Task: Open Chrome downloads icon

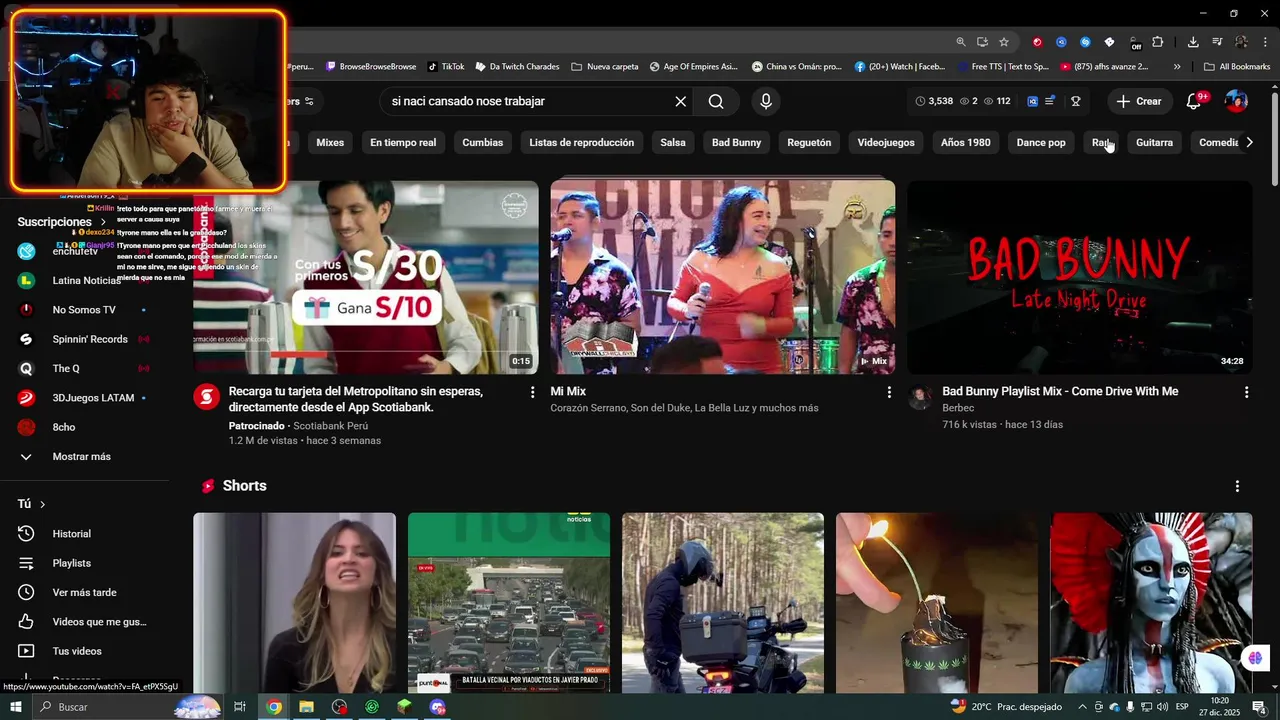Action: click(1193, 42)
